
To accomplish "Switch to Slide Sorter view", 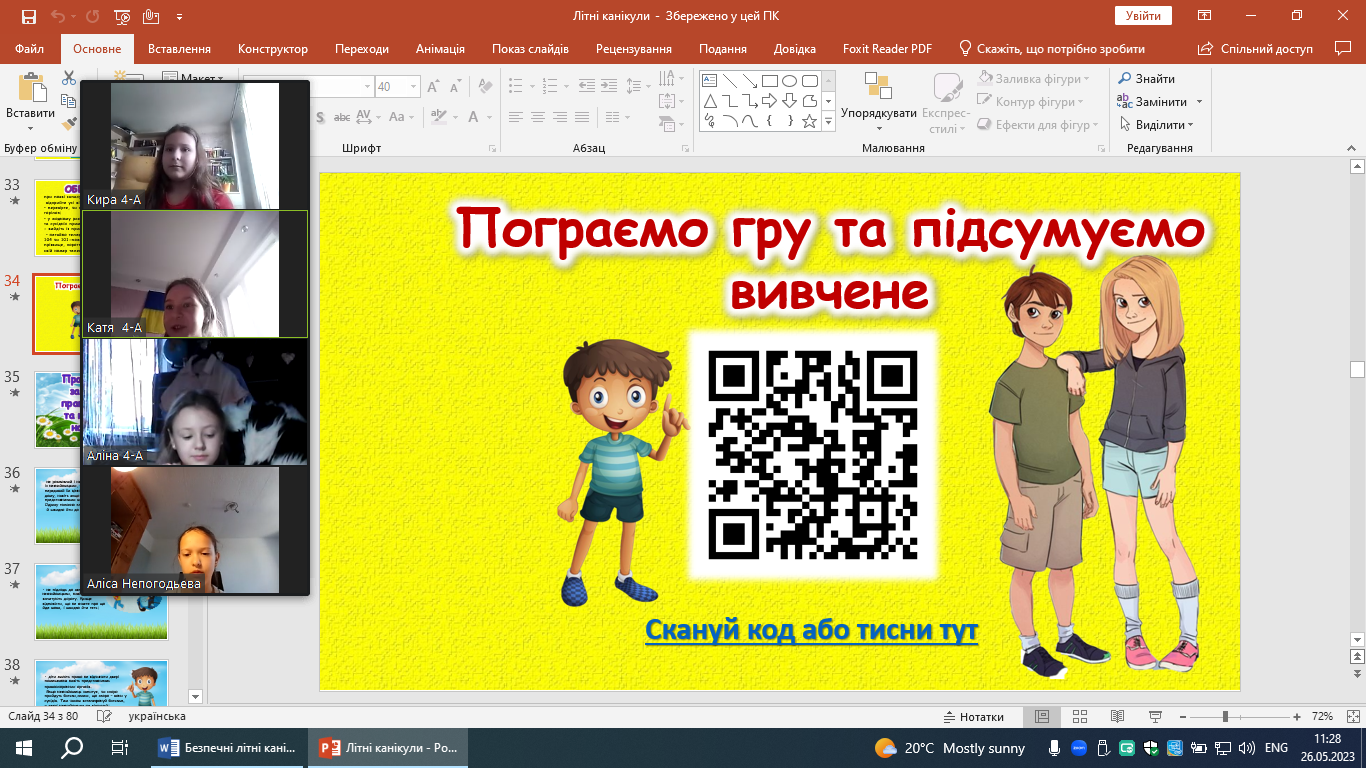I will [x=1080, y=717].
